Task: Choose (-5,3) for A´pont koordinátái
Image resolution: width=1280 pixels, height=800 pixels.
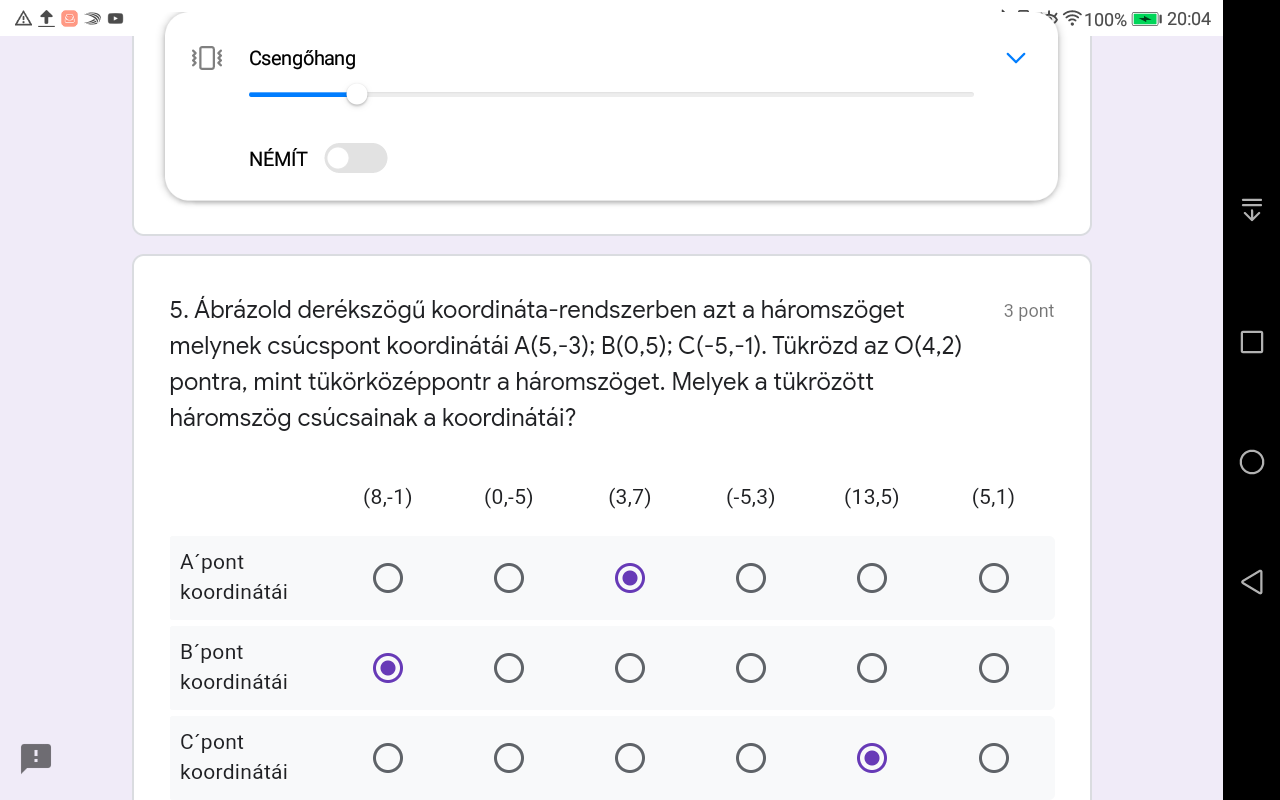Action: tap(751, 578)
